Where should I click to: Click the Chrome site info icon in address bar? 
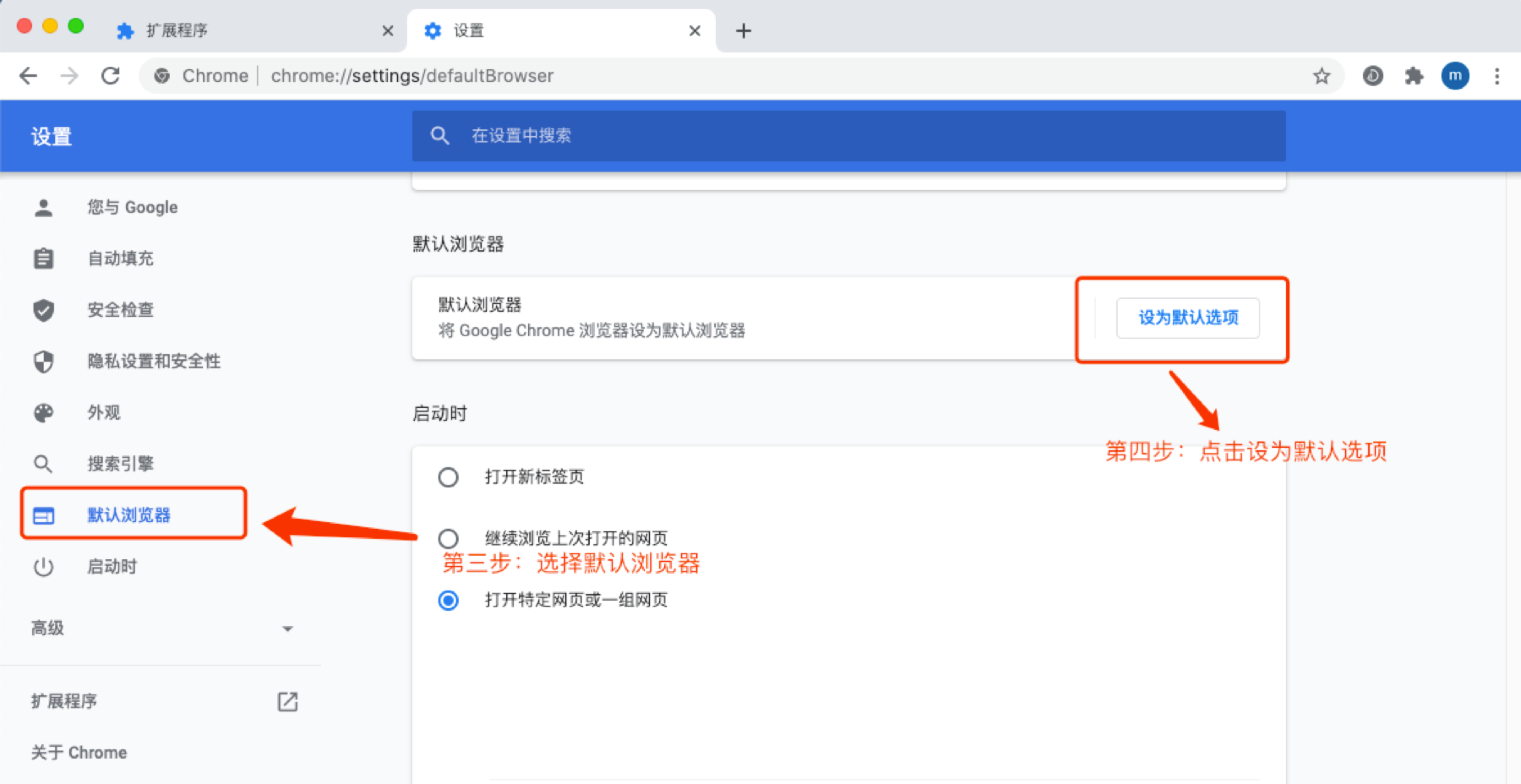click(162, 76)
